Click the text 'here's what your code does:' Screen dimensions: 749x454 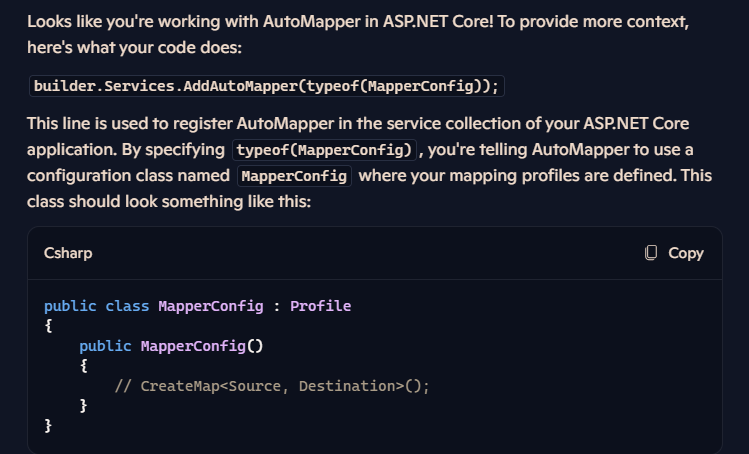pyautogui.click(x=135, y=47)
